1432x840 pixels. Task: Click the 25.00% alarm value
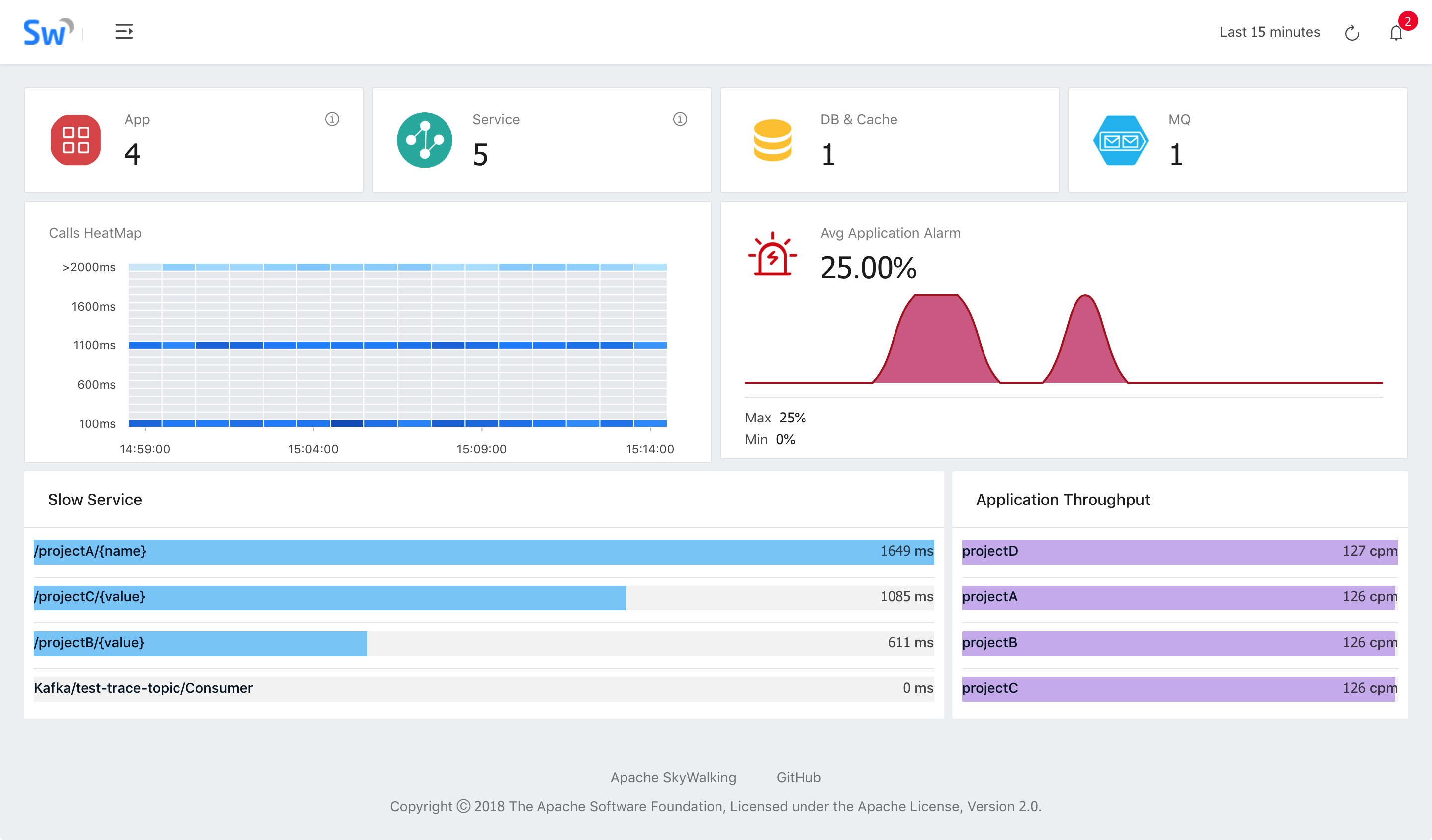868,267
